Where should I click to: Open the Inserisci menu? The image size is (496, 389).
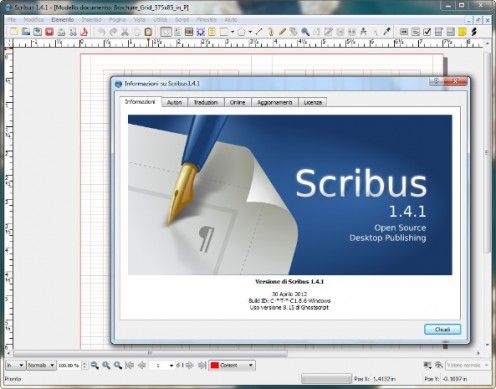pos(92,20)
